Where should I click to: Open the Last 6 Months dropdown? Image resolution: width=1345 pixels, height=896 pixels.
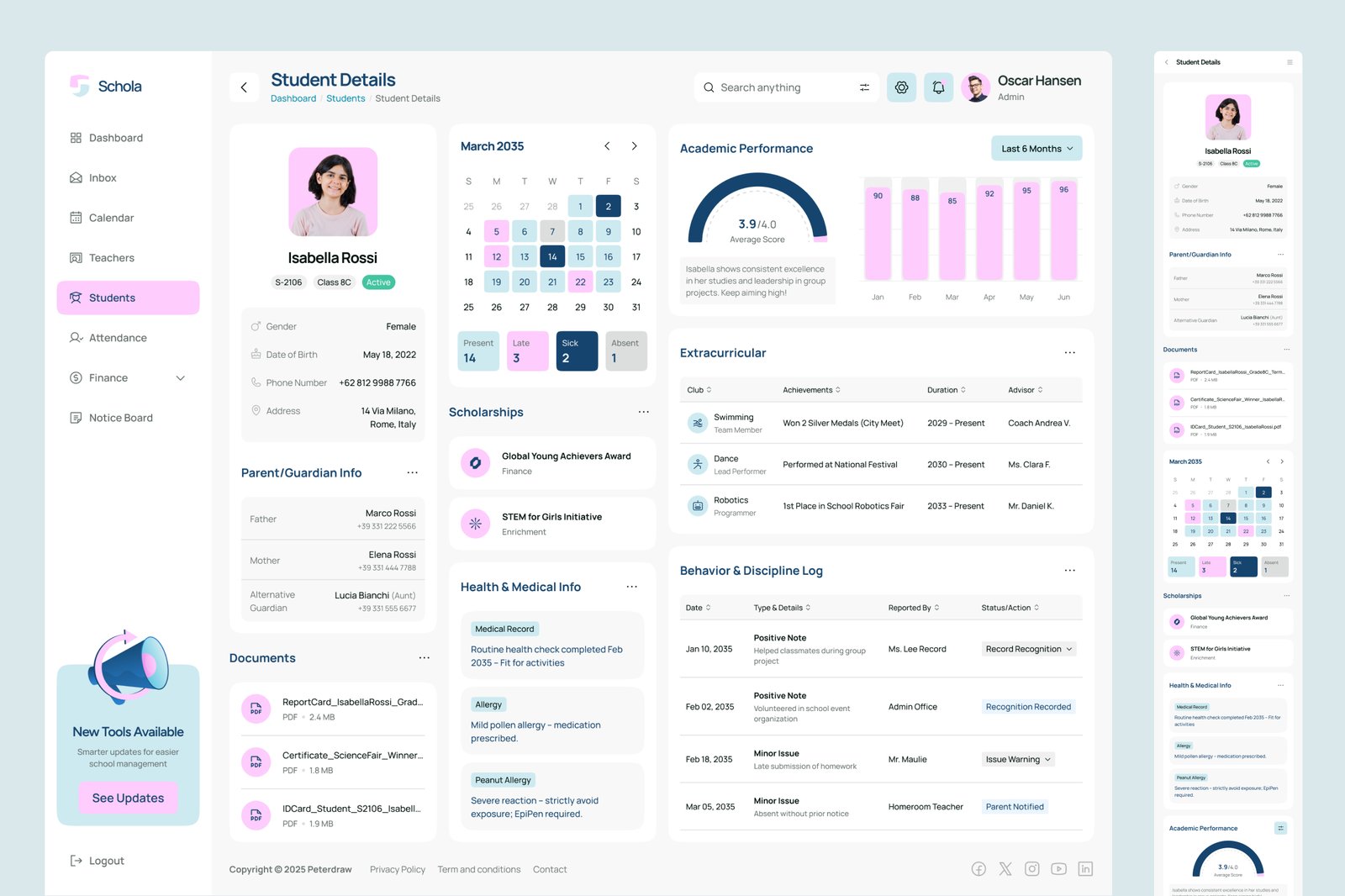pyautogui.click(x=1036, y=148)
